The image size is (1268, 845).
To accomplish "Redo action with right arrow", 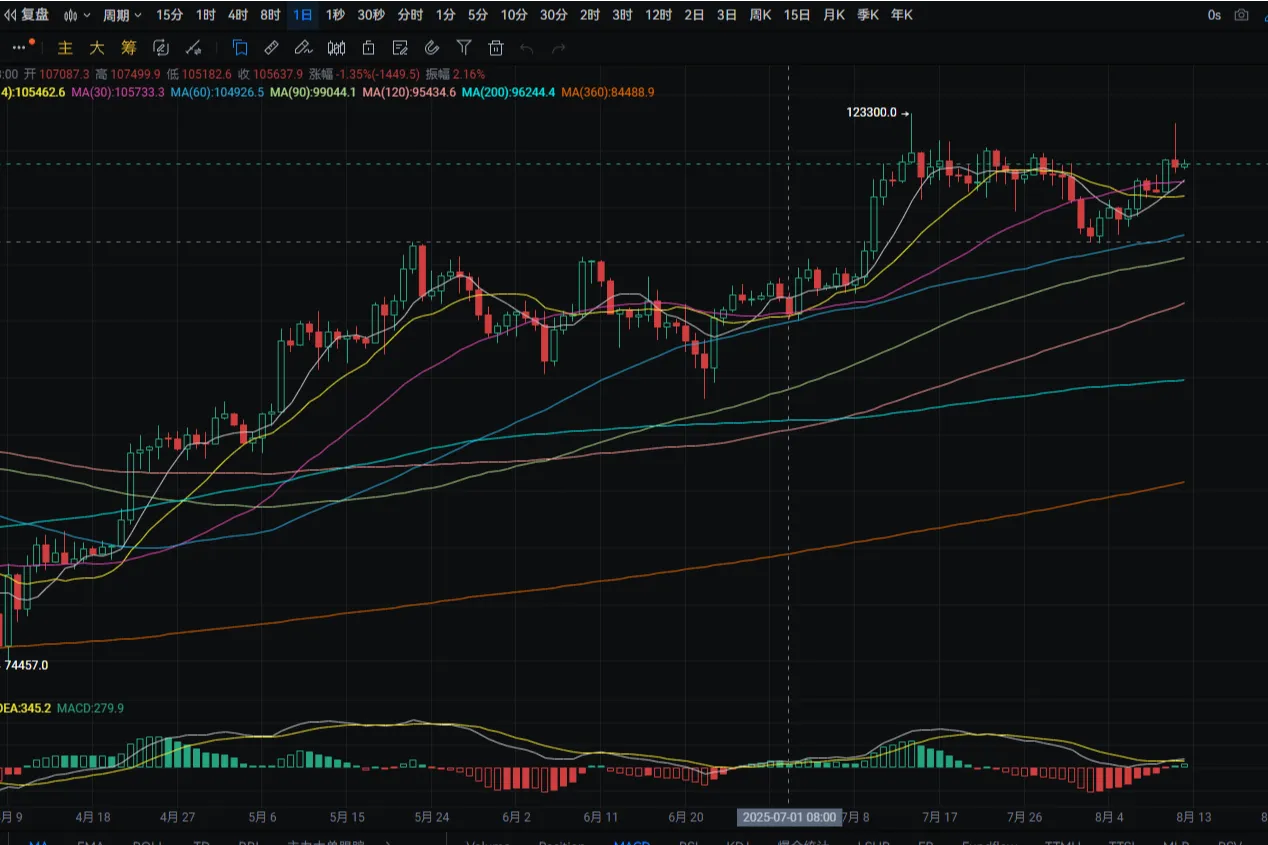I will 559,47.
